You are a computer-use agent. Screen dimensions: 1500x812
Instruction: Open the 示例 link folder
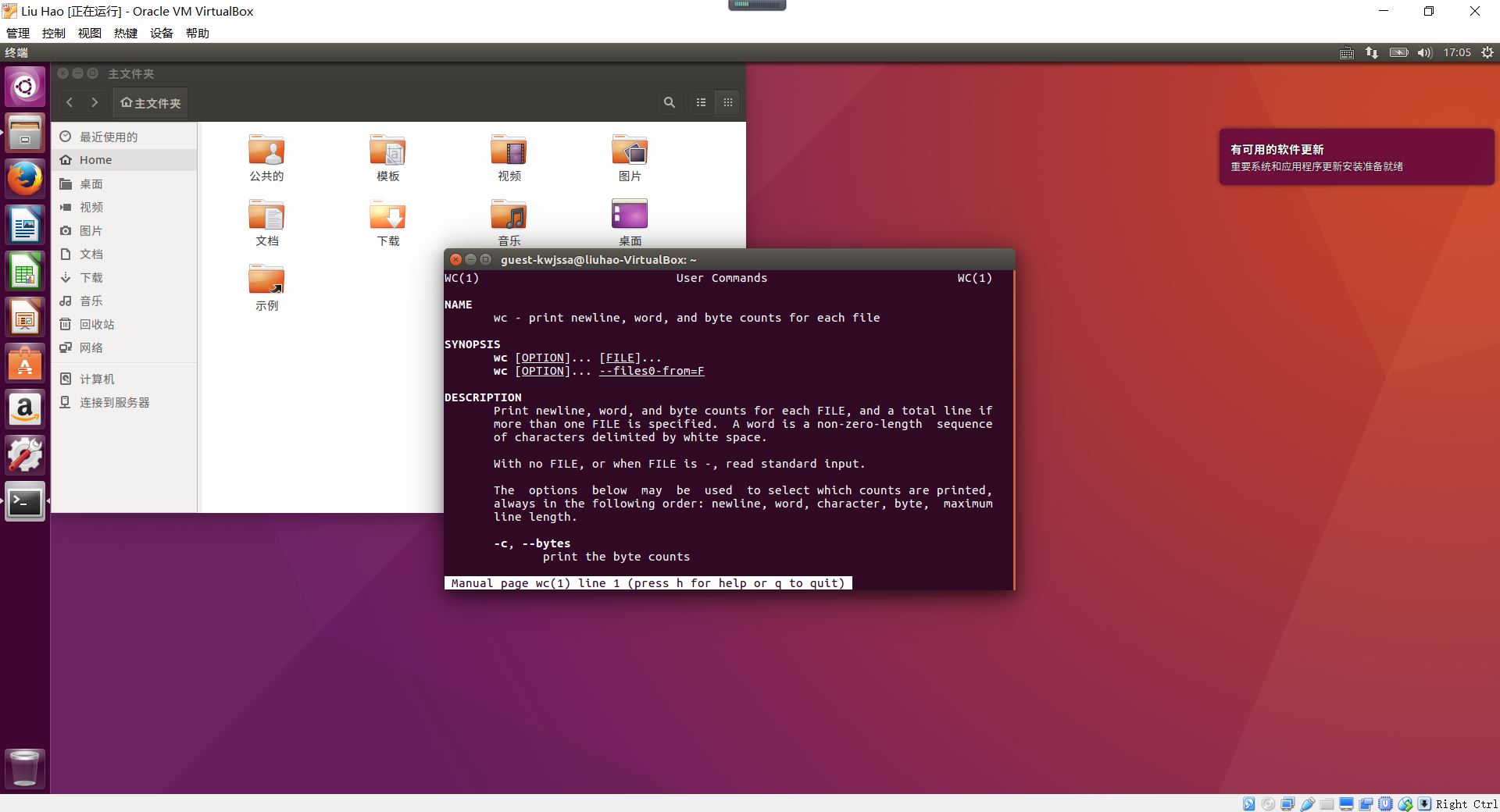pyautogui.click(x=266, y=287)
